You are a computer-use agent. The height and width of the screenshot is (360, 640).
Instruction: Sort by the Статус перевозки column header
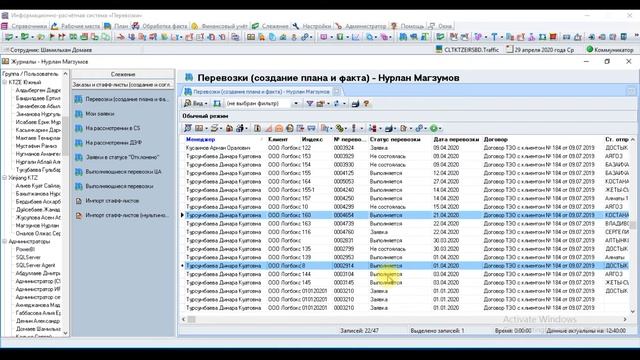(395, 139)
